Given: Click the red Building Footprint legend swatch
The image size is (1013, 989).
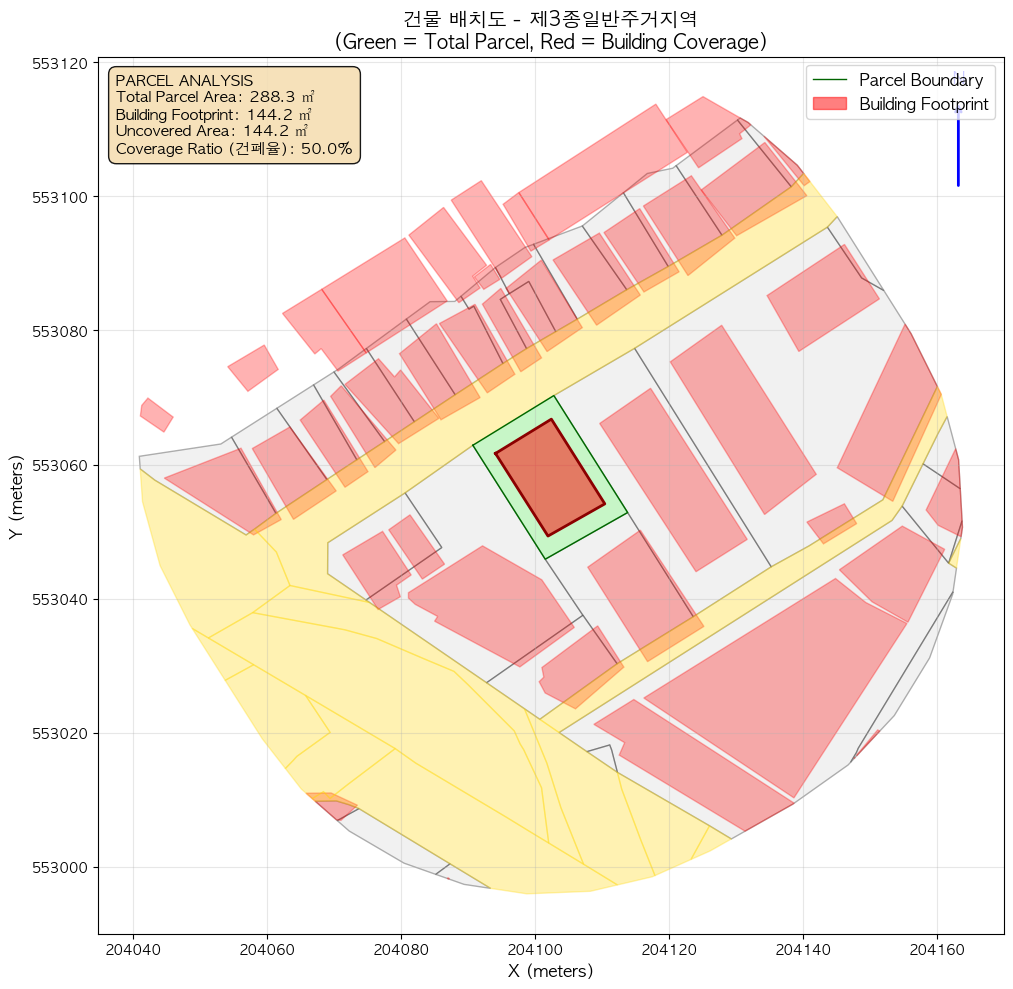Looking at the screenshot, I should tap(830, 104).
